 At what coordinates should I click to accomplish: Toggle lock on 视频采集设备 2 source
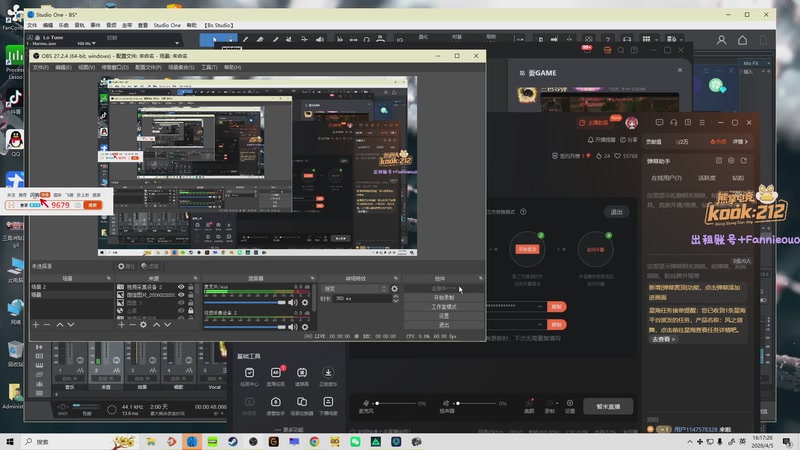(x=190, y=287)
